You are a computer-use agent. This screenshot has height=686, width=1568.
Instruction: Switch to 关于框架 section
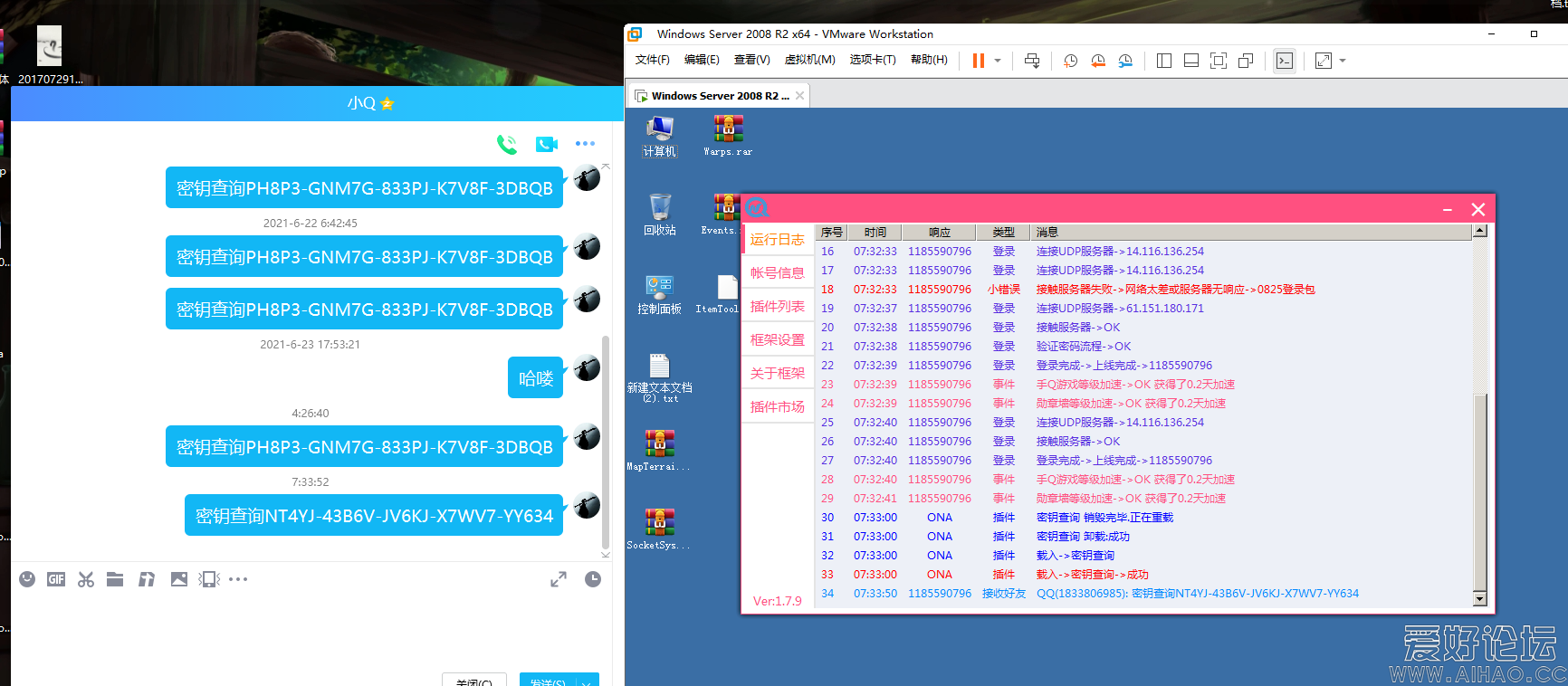(x=778, y=374)
